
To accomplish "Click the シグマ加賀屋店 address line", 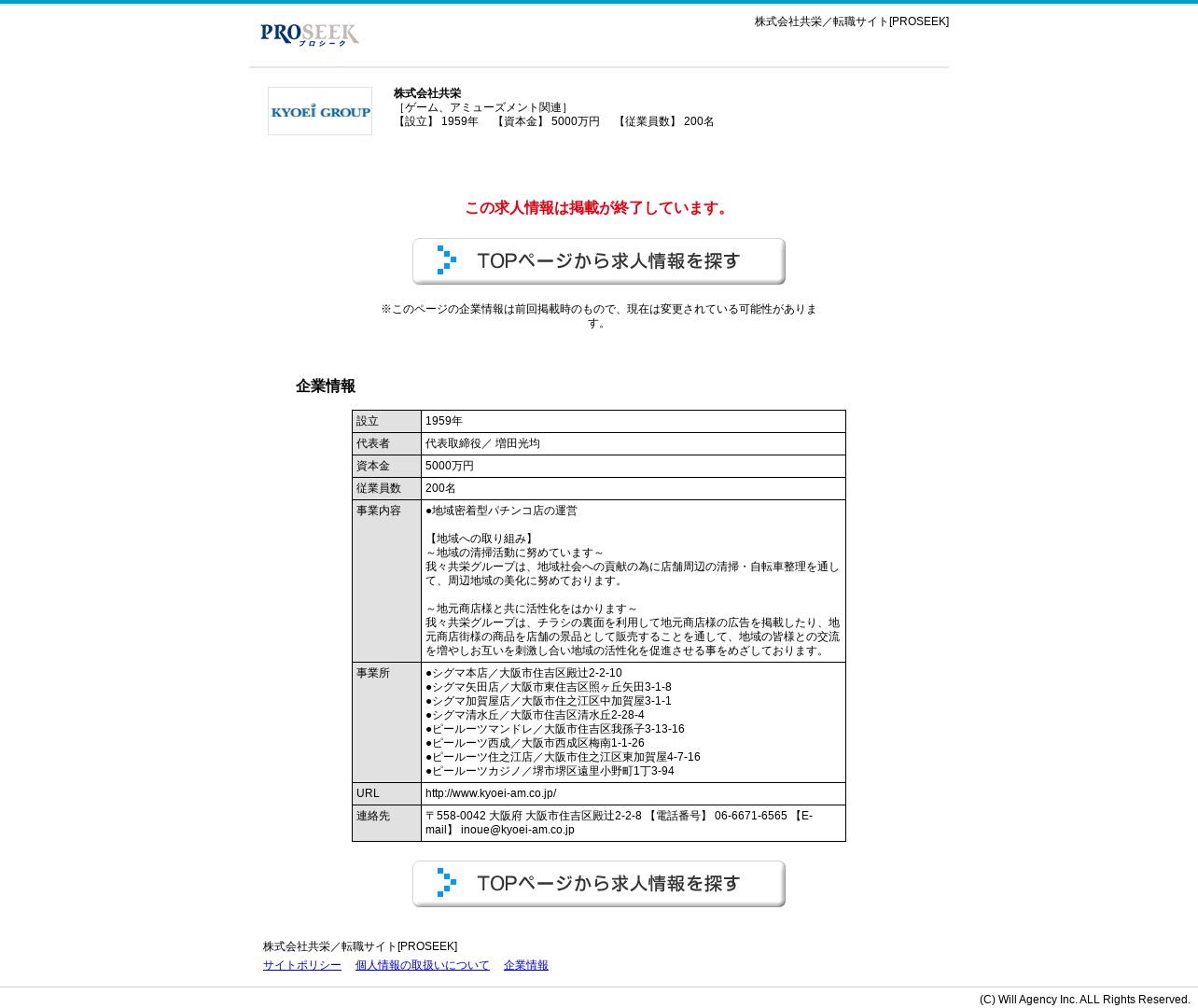I will point(549,702).
